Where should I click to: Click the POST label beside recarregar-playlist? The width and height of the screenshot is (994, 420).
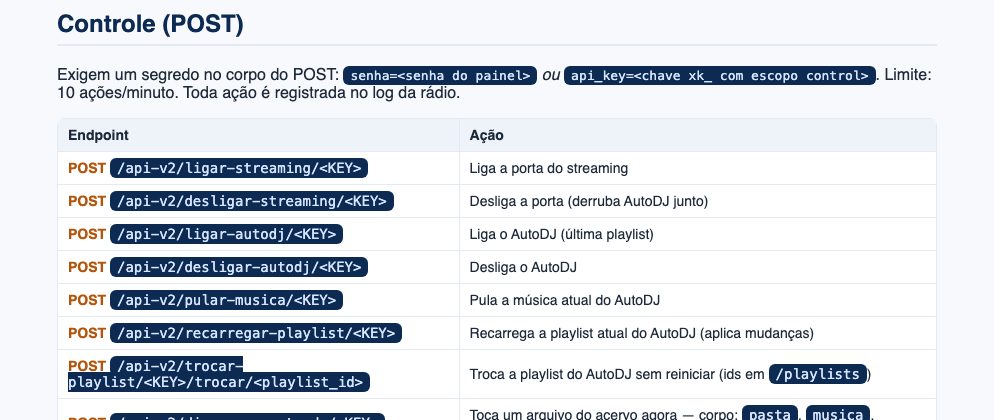pyautogui.click(x=87, y=333)
